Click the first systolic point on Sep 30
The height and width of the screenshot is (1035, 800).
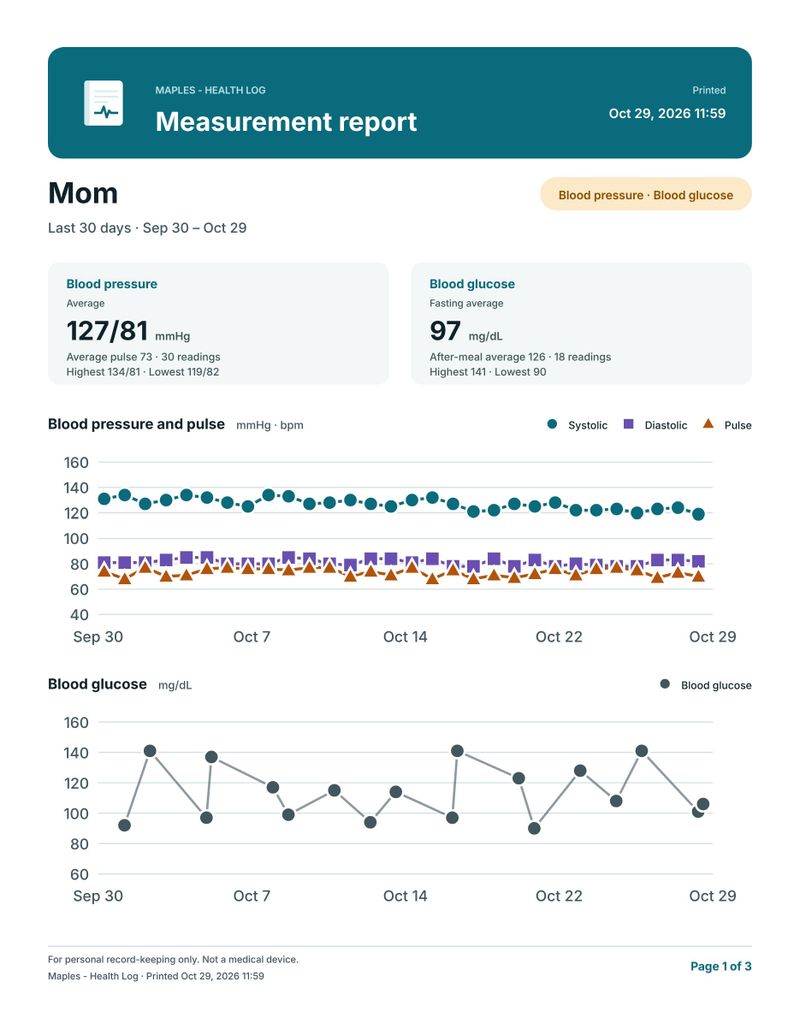(x=104, y=499)
